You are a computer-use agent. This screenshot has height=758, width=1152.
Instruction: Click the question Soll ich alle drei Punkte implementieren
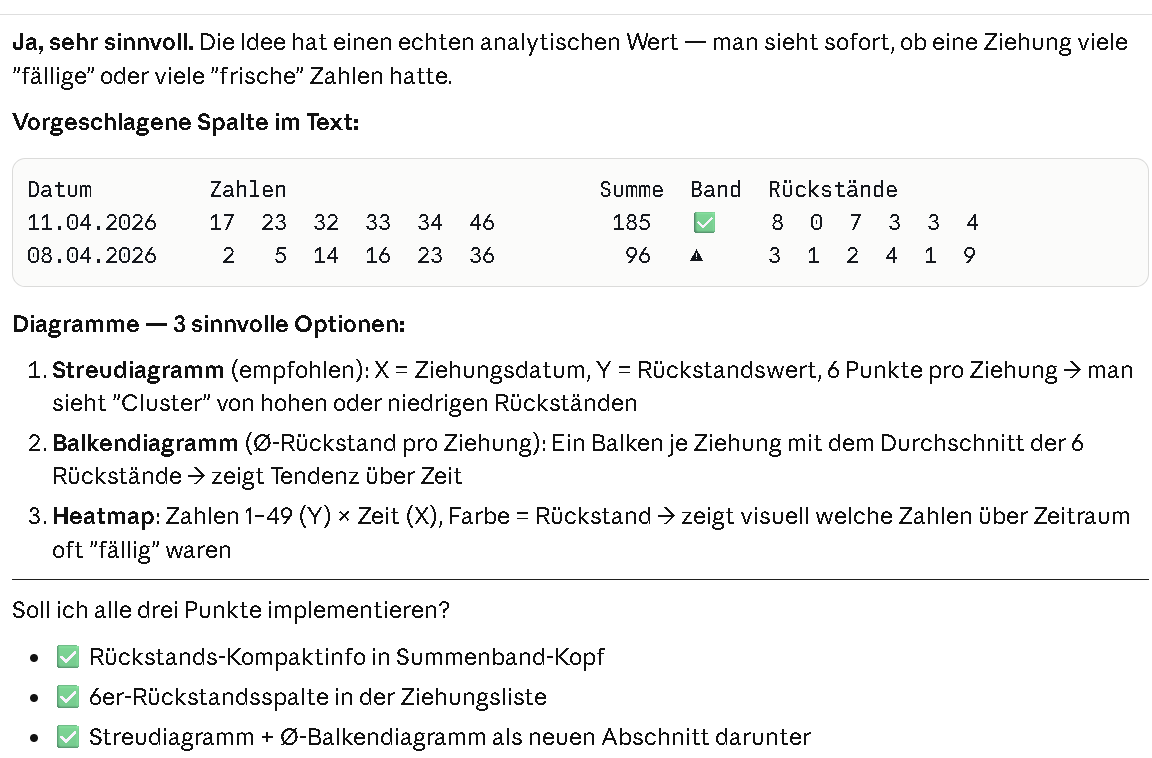(x=231, y=609)
